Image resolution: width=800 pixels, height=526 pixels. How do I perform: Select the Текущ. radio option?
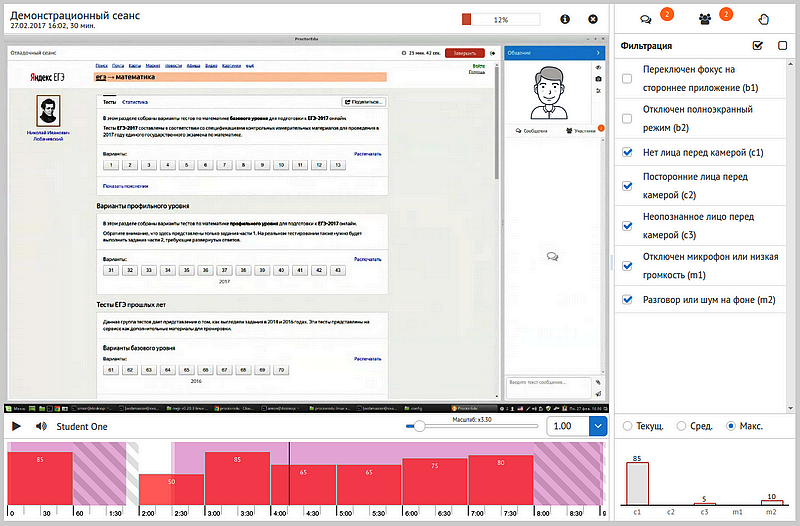[x=628, y=426]
